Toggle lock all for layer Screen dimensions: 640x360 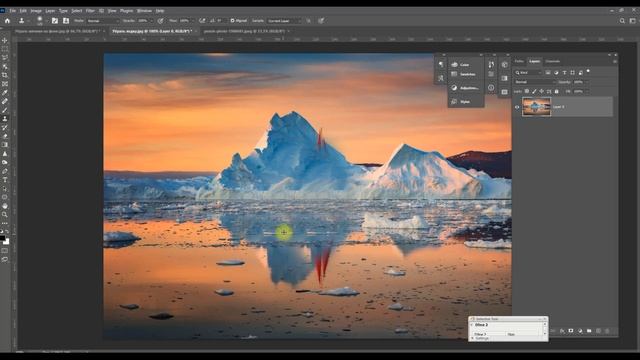point(556,91)
